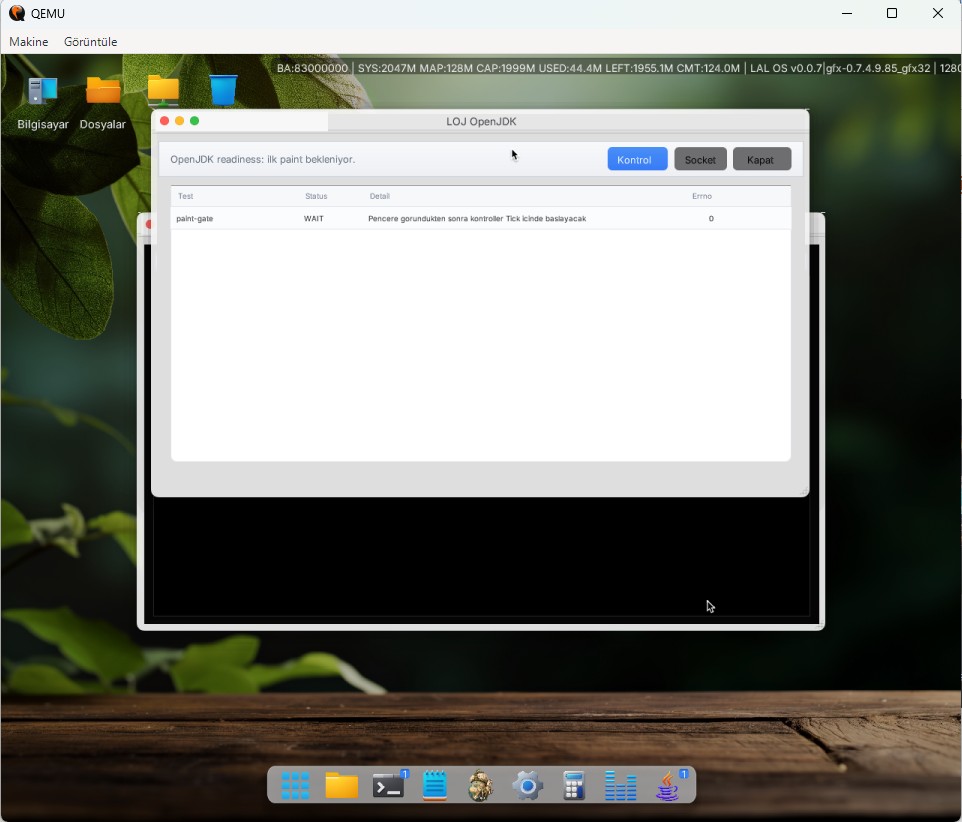Open the app grid launcher in the dock
Screen dimensions: 962x822
(x=295, y=785)
